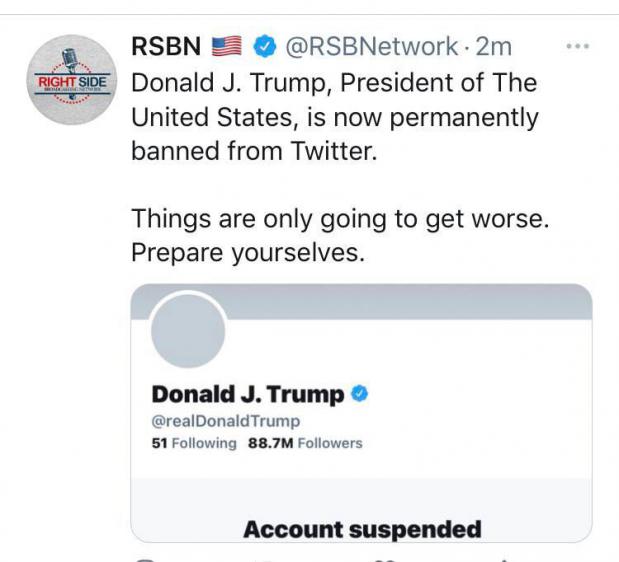Viewport: 619px width, 562px height.
Task: View the 51 Following list
Action: 193,442
